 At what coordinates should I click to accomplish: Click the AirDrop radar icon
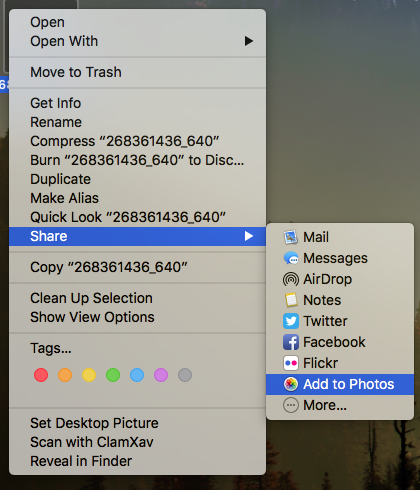291,279
